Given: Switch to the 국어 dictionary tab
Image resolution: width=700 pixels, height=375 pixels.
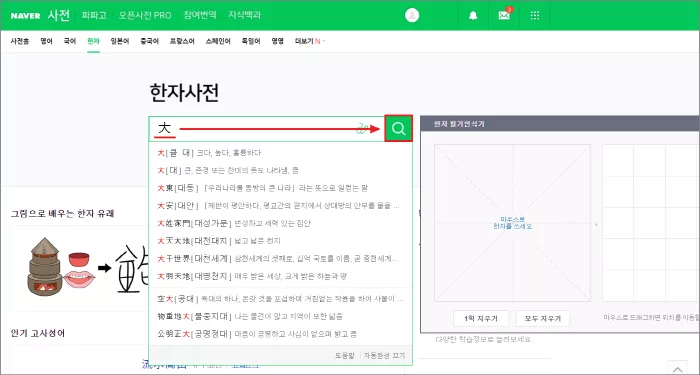Looking at the screenshot, I should (70, 42).
